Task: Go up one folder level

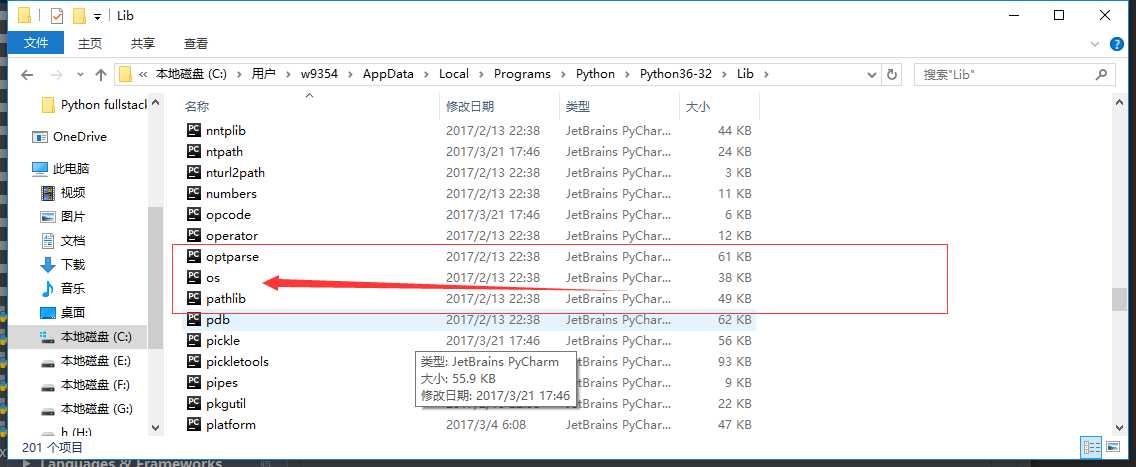Action: point(101,74)
